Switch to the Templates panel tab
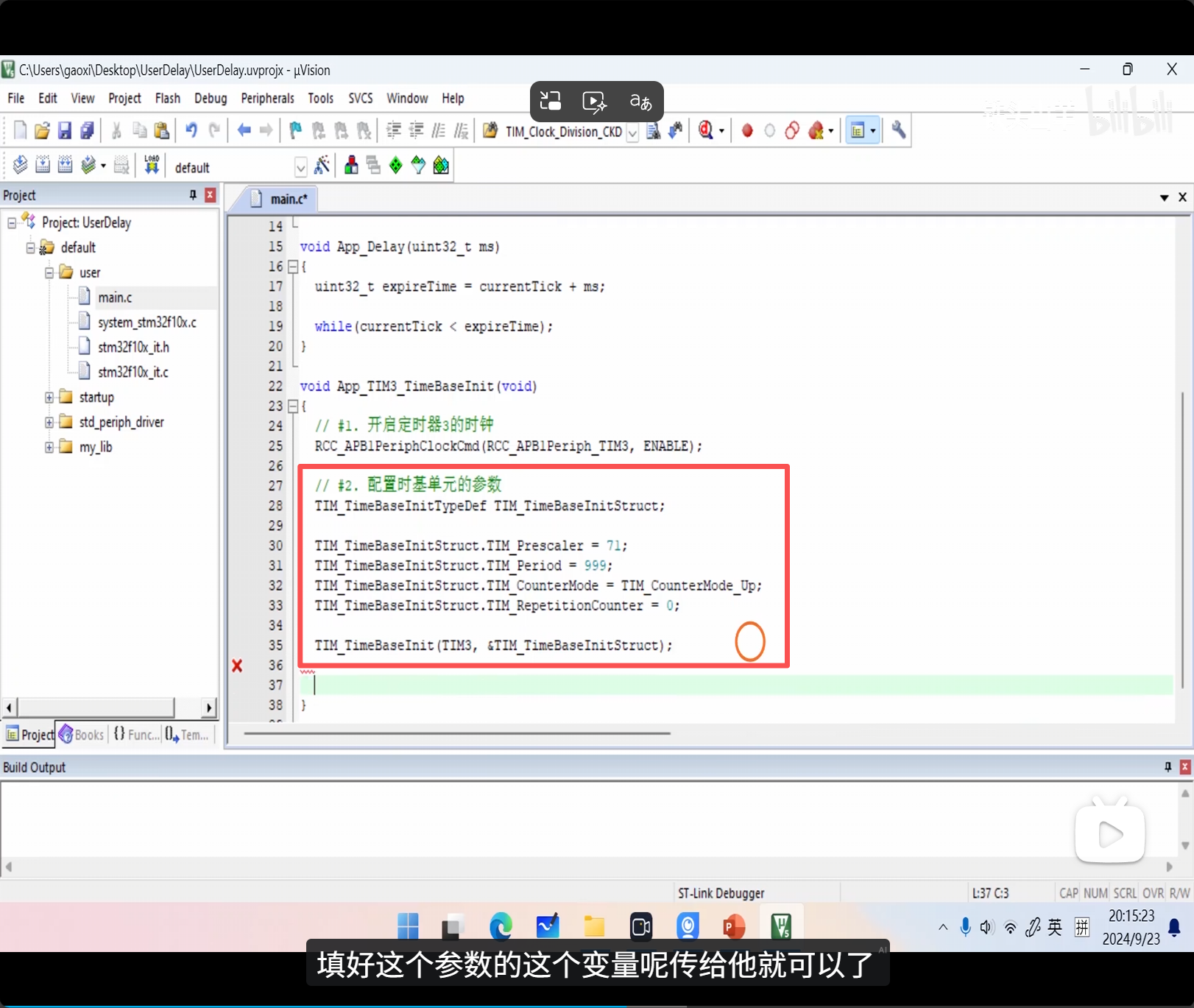Viewport: 1194px width, 1008px height. tap(187, 734)
